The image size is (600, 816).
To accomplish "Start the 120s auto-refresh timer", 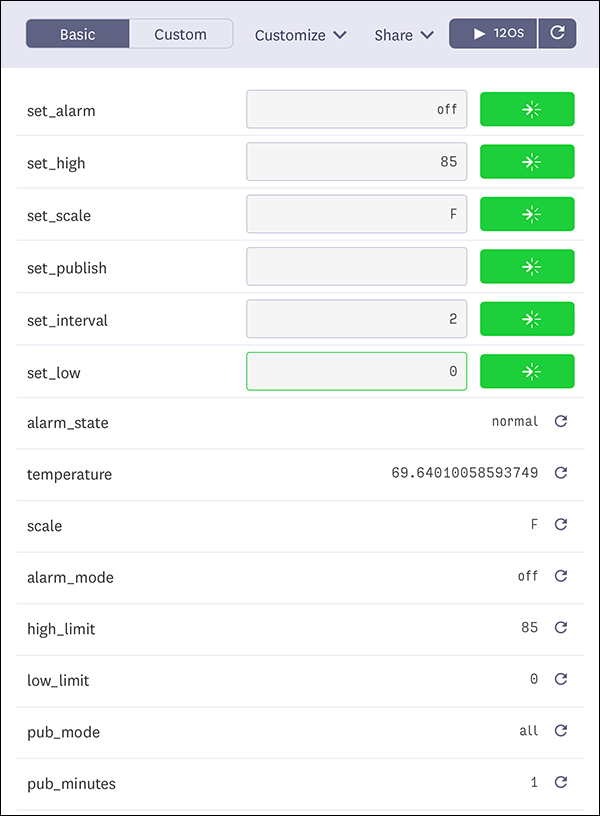I will click(493, 33).
